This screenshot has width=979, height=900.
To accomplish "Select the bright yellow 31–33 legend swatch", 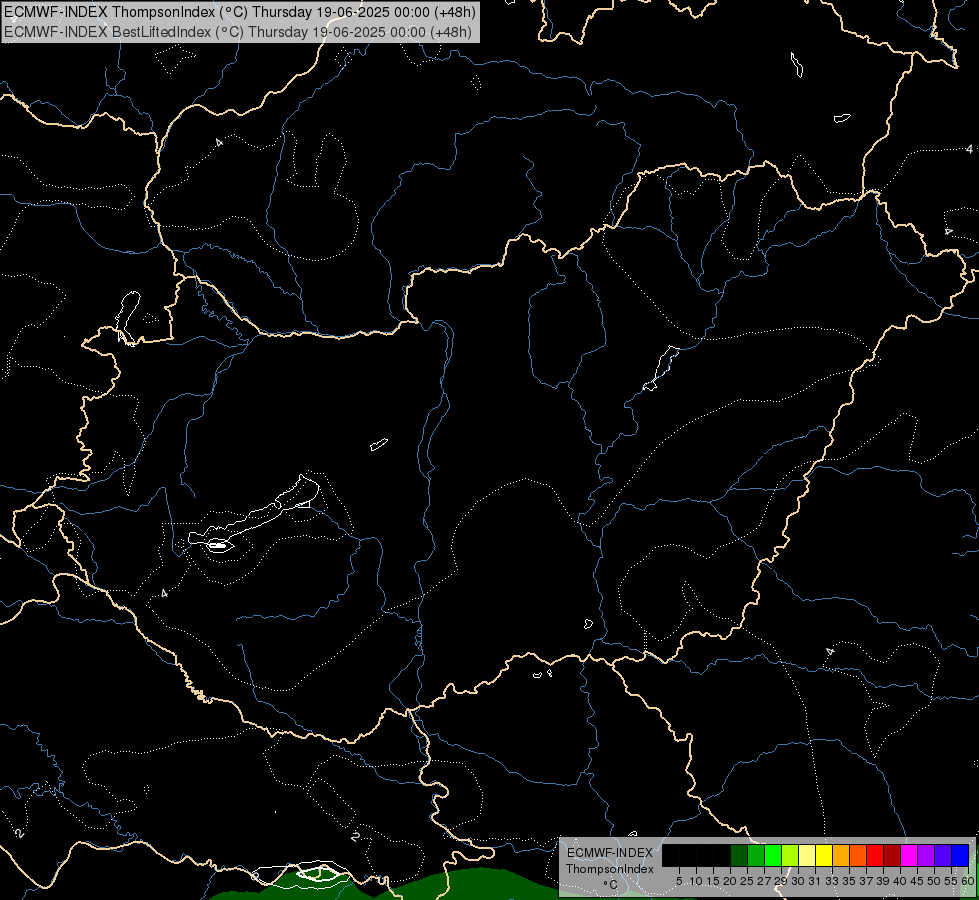I will [824, 855].
